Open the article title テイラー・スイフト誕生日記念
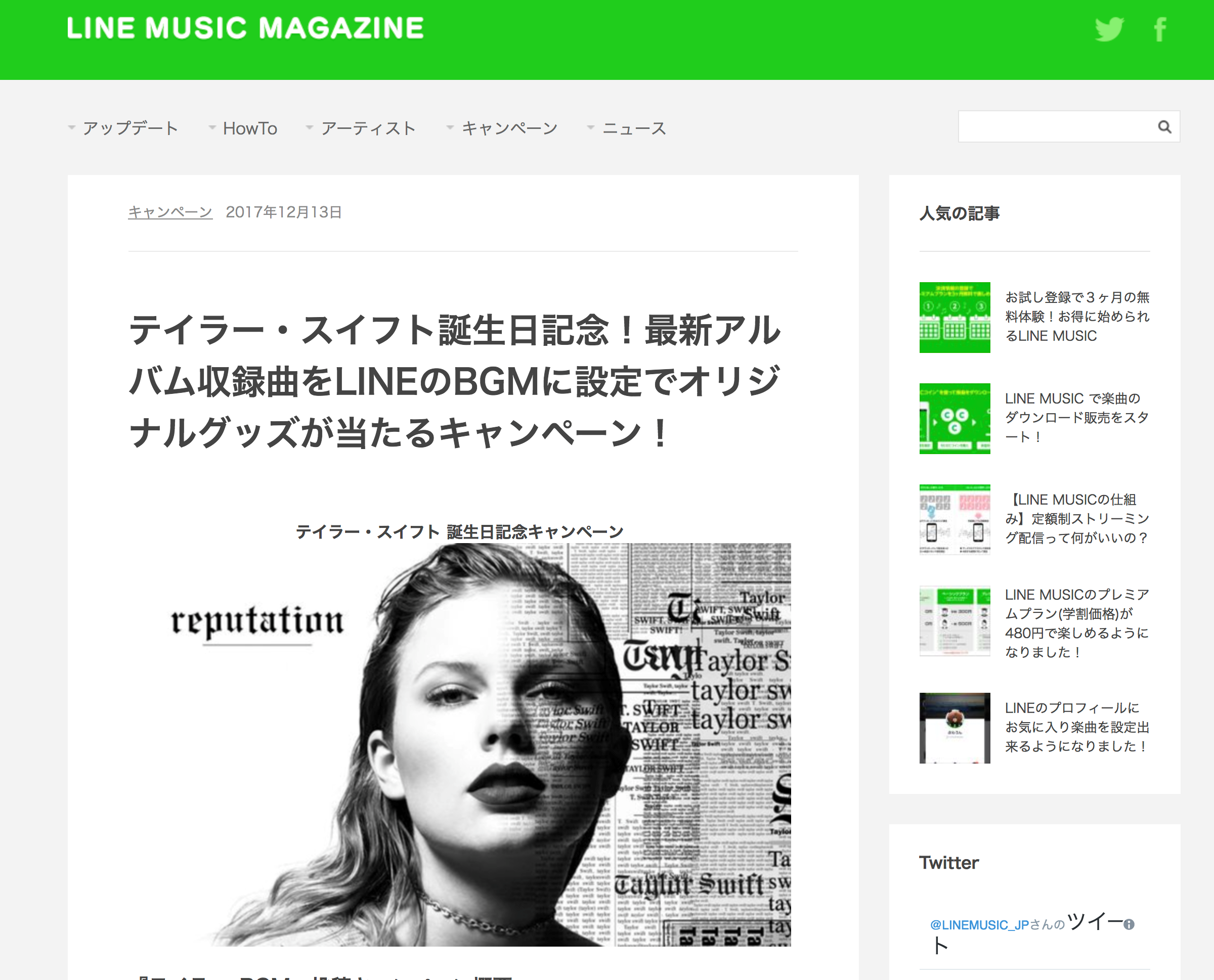This screenshot has width=1214, height=980. coord(455,382)
